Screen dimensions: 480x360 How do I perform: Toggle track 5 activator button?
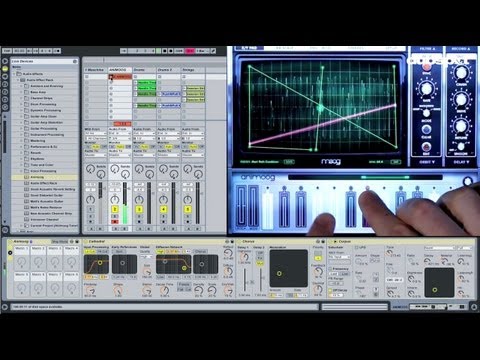coord(188,209)
